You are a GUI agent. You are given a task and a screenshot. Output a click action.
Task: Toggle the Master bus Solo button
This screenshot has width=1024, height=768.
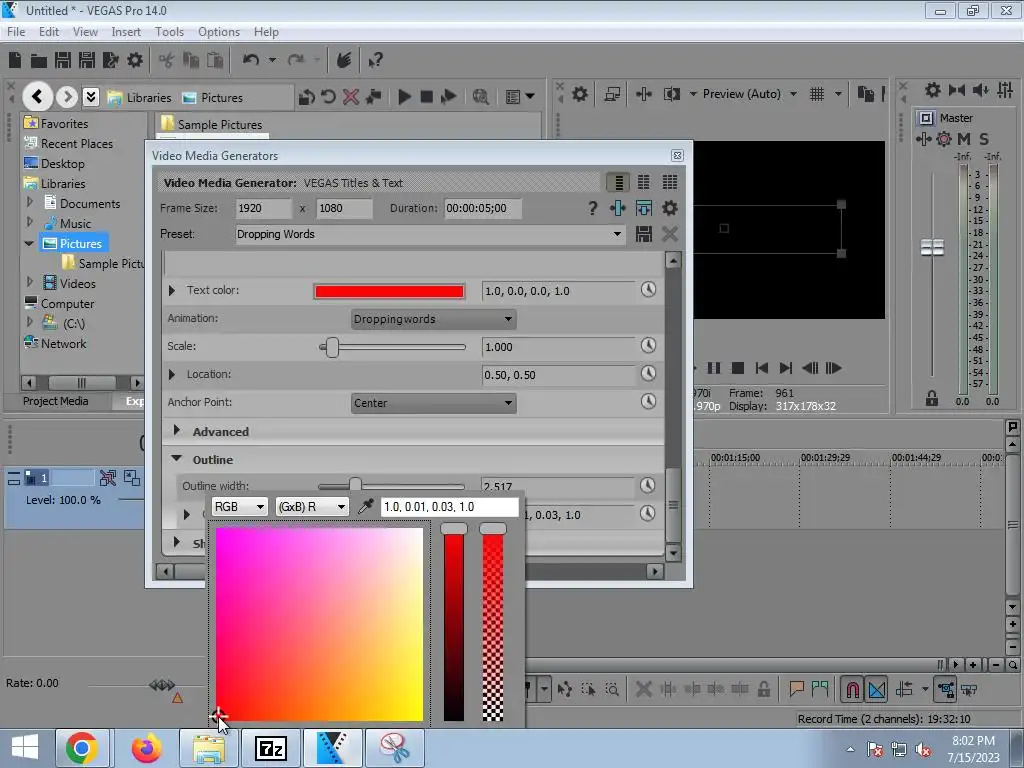click(984, 138)
